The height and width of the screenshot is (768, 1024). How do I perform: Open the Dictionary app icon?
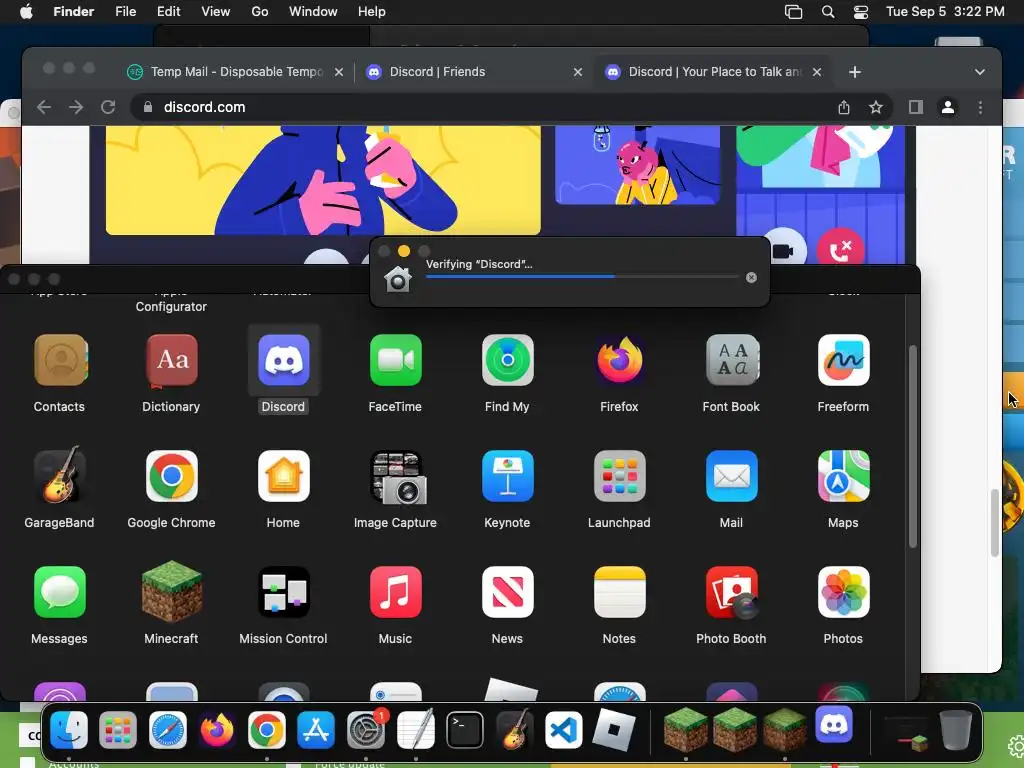click(x=172, y=360)
